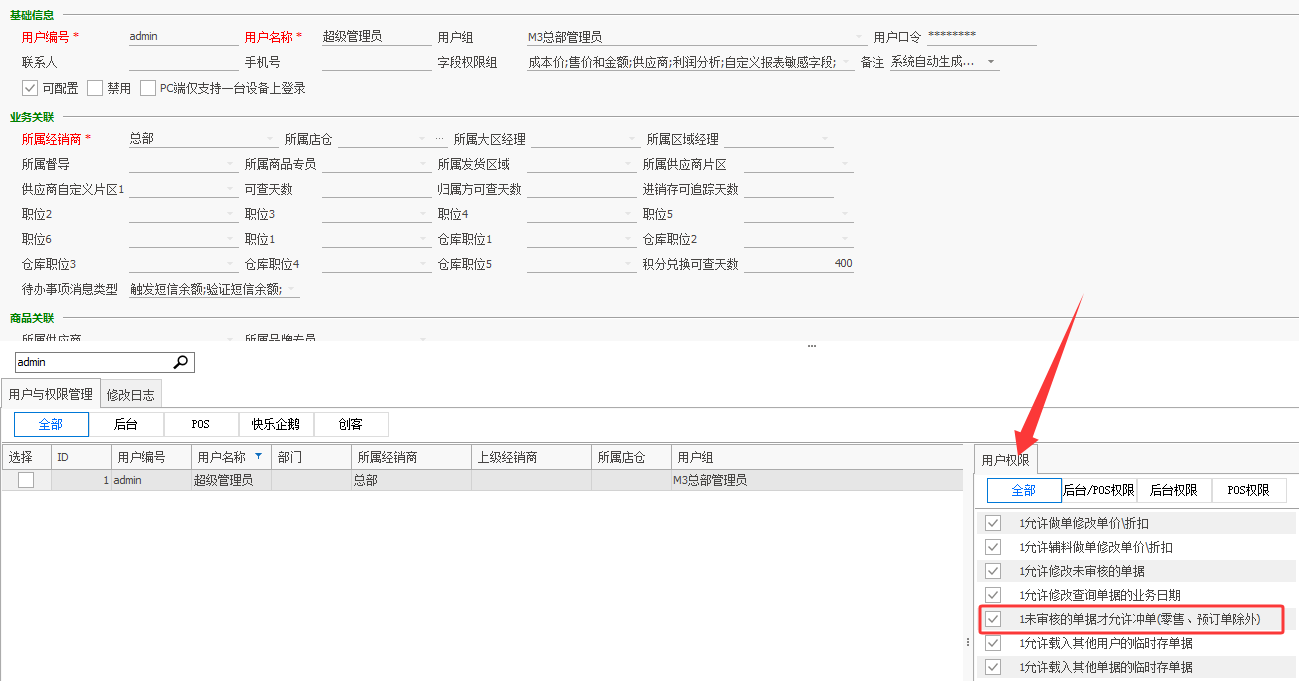Select the admin row checkbox
The width and height of the screenshot is (1299, 681).
(26, 480)
